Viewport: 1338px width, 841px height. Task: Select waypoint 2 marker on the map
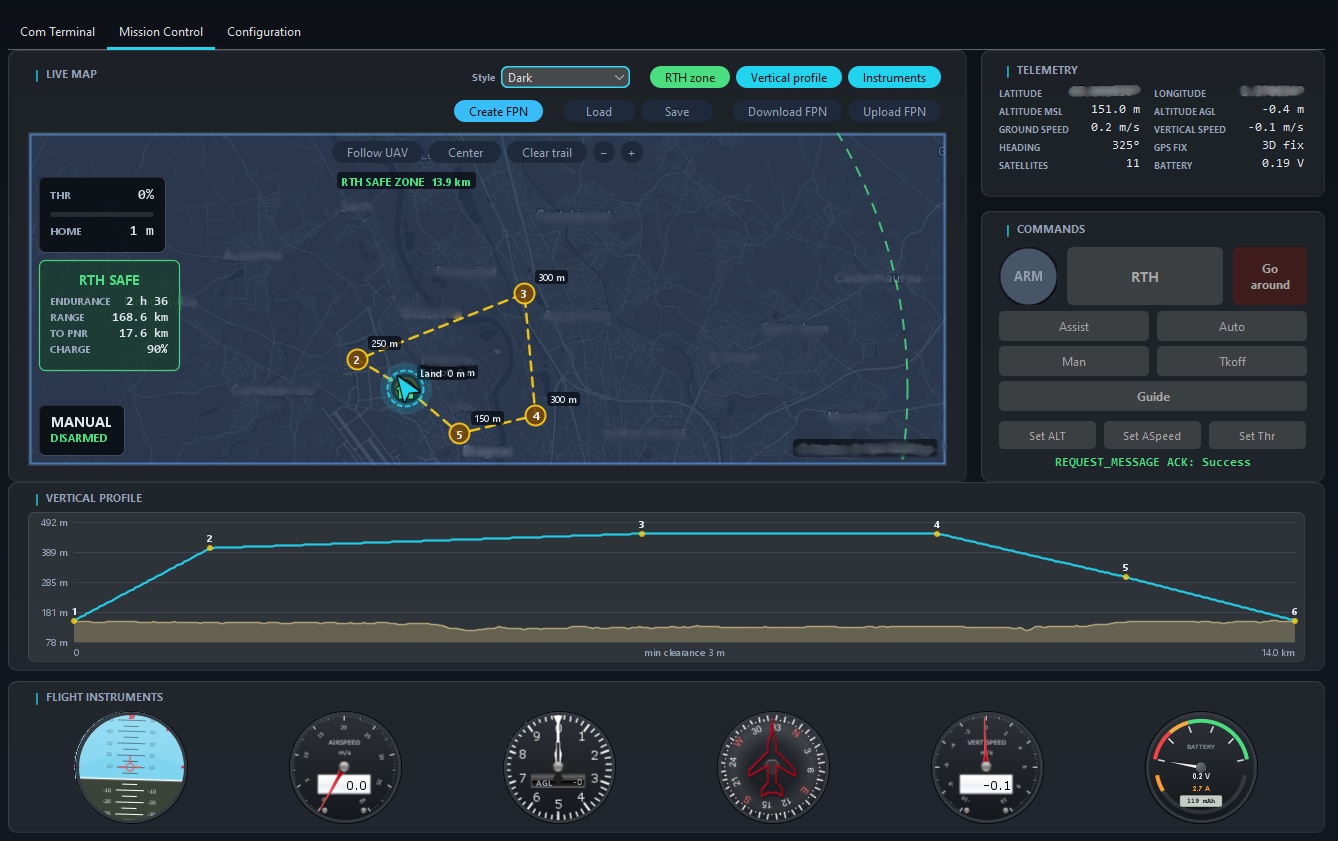tap(356, 360)
